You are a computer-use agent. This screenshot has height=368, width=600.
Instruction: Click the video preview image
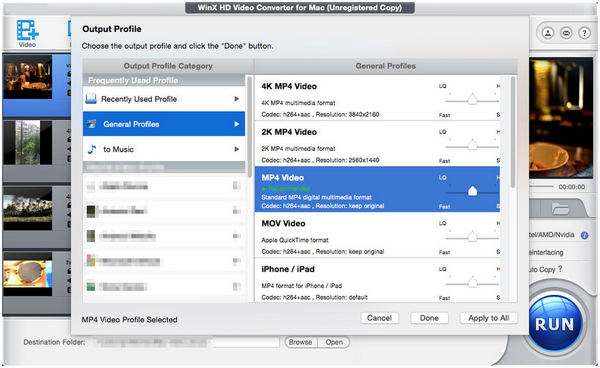[561, 118]
